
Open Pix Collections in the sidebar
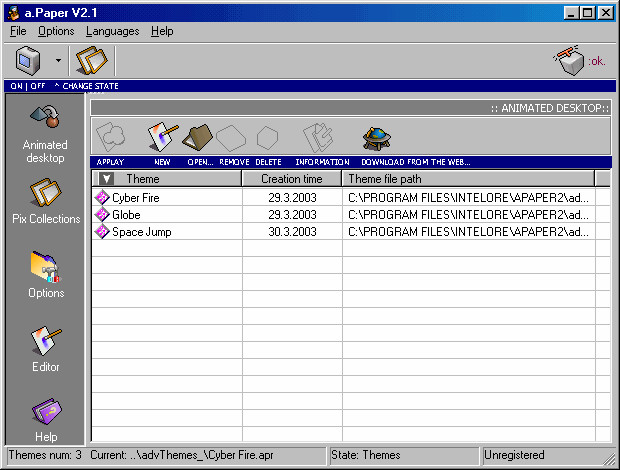point(46,202)
